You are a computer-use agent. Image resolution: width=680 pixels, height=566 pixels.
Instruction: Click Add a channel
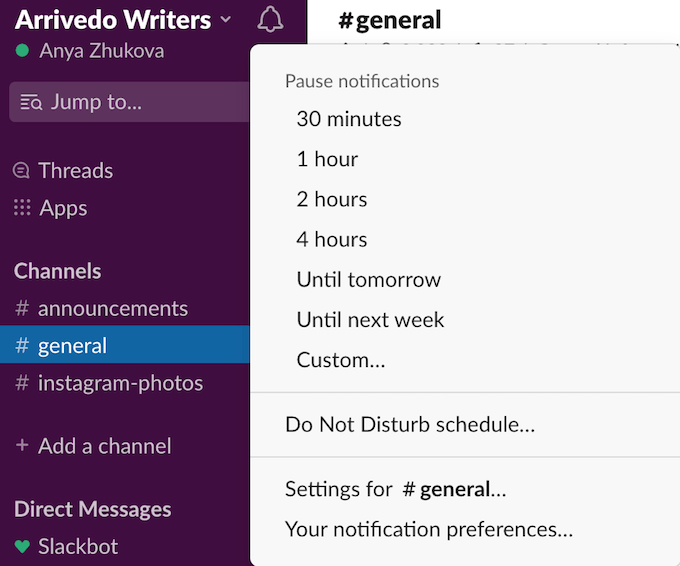(105, 446)
